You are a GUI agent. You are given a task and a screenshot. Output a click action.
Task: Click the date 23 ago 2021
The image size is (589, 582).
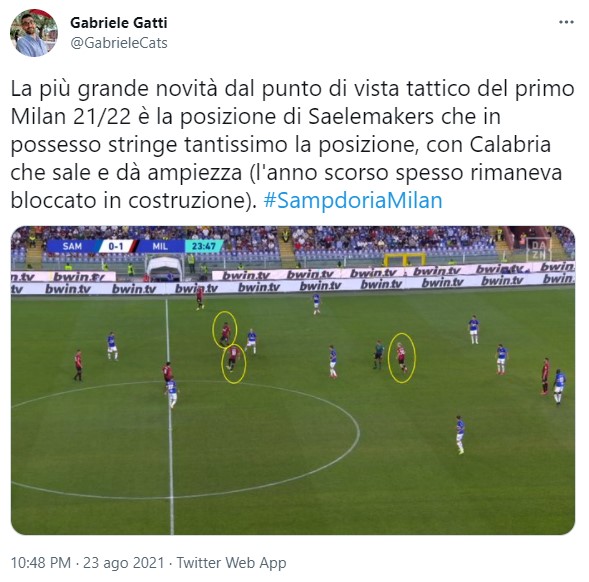(x=124, y=563)
